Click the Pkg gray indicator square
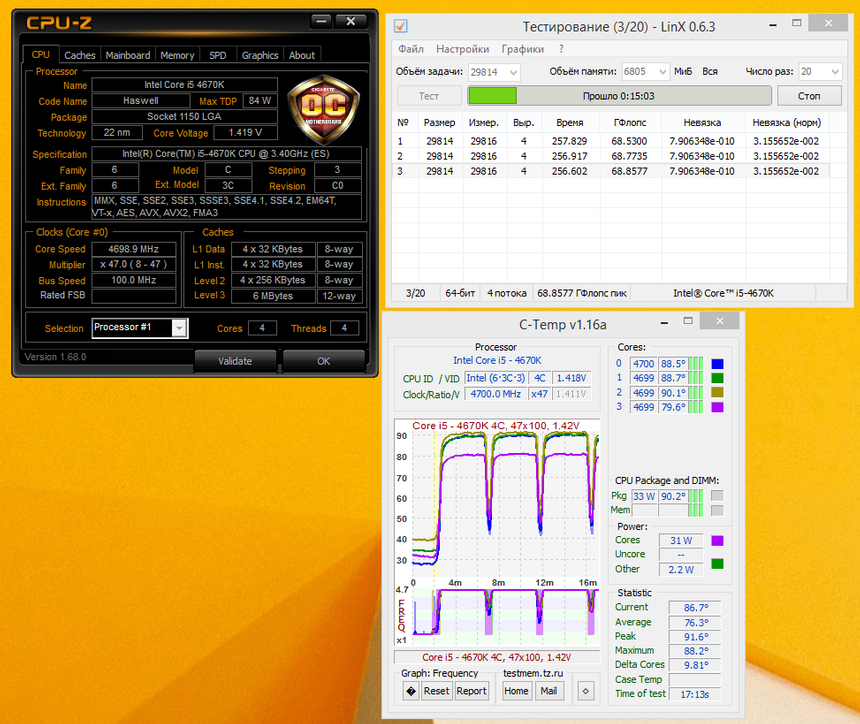This screenshot has width=860, height=724. (716, 496)
